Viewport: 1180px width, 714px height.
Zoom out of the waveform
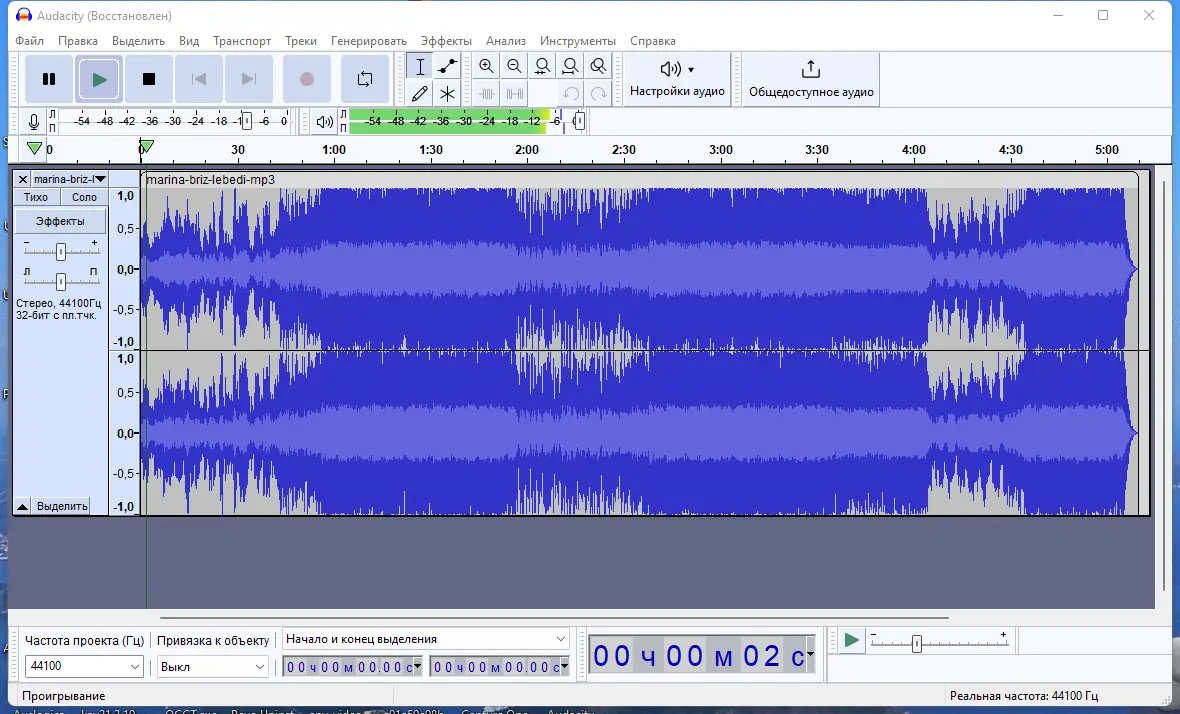click(x=515, y=66)
